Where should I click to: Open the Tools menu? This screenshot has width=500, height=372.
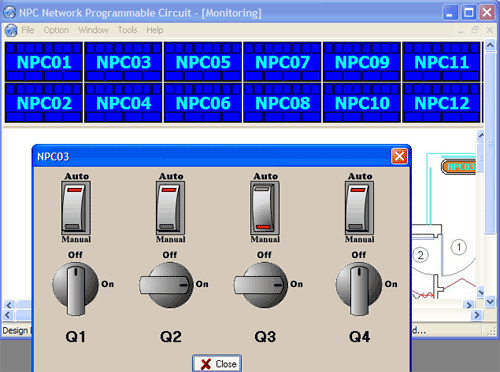coord(127,30)
